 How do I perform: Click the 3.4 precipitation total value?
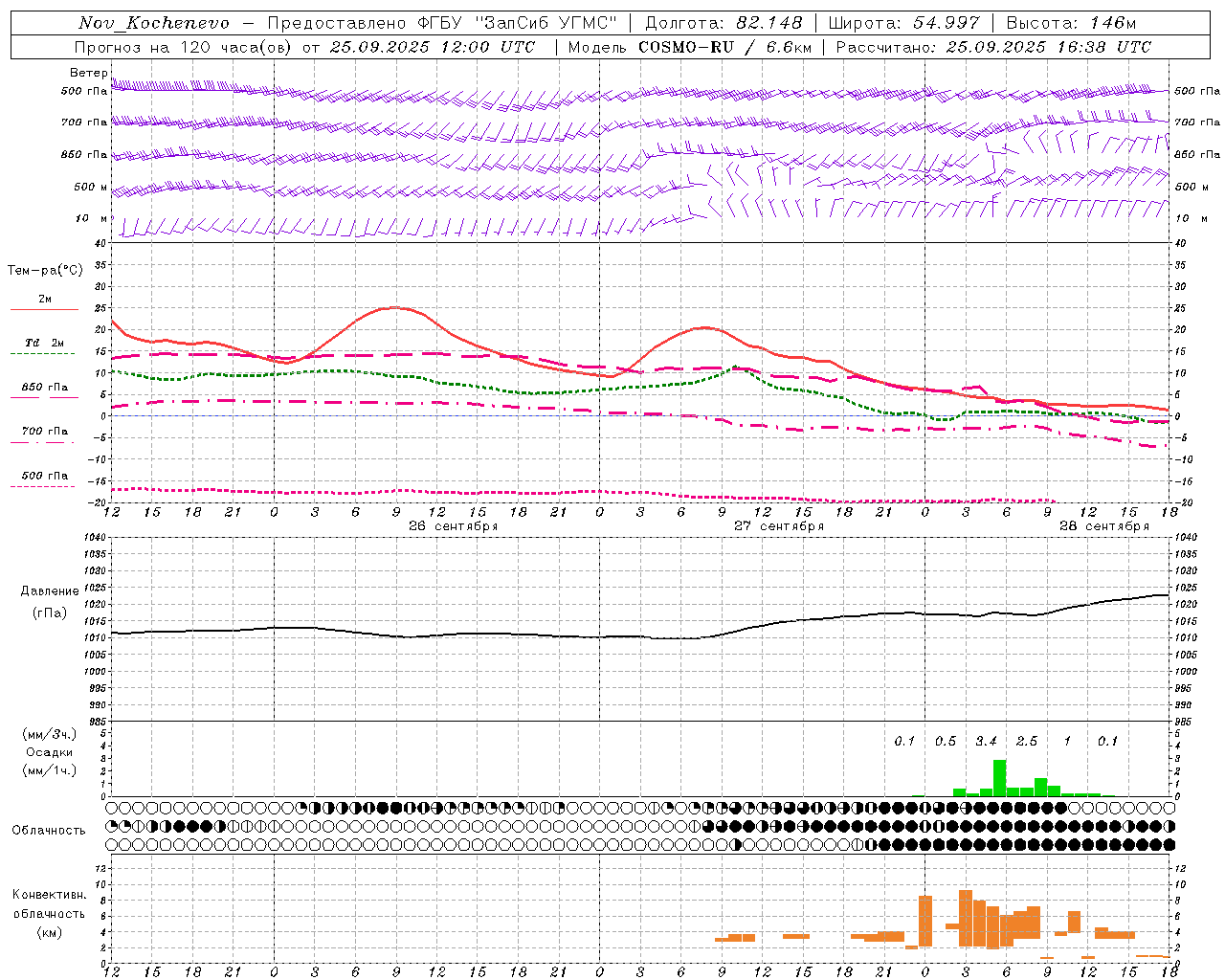(986, 742)
